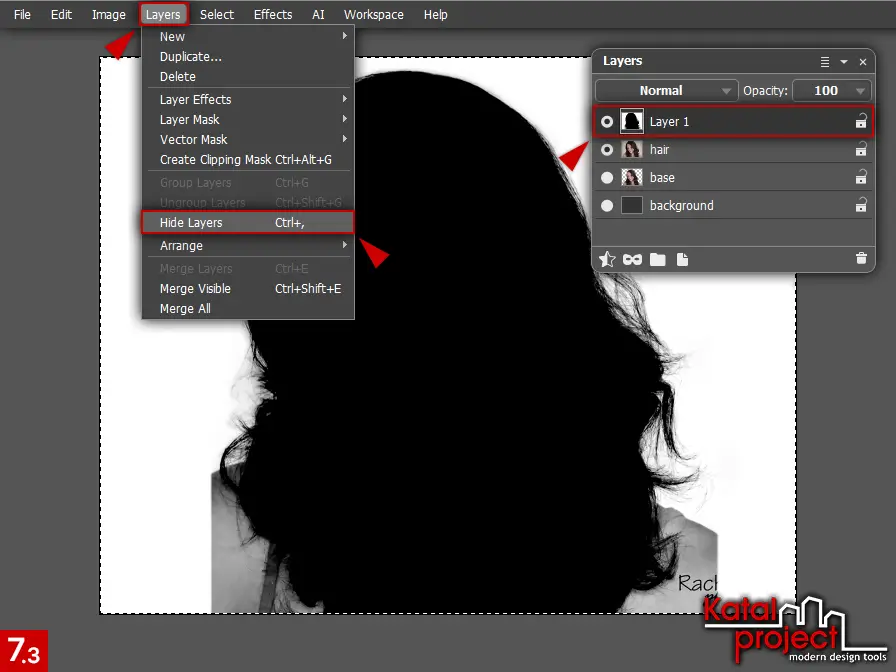Unlock the background layer padlock
896x672 pixels.
[860, 205]
